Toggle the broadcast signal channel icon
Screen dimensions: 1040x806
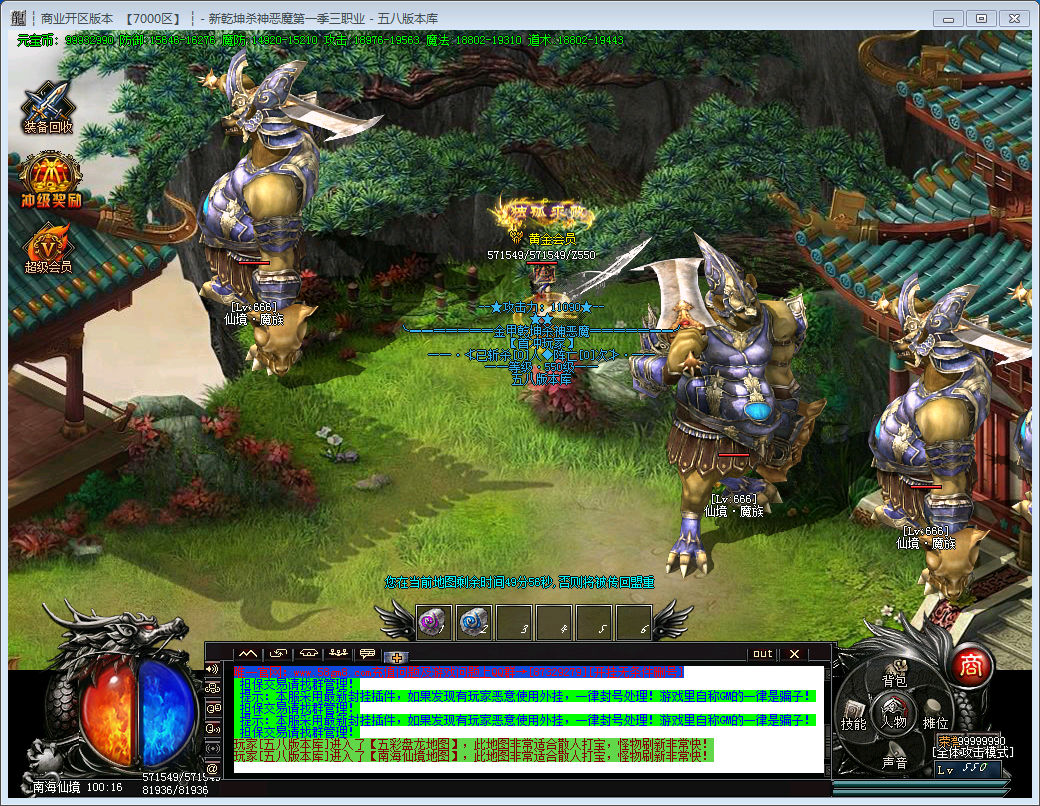tap(212, 748)
